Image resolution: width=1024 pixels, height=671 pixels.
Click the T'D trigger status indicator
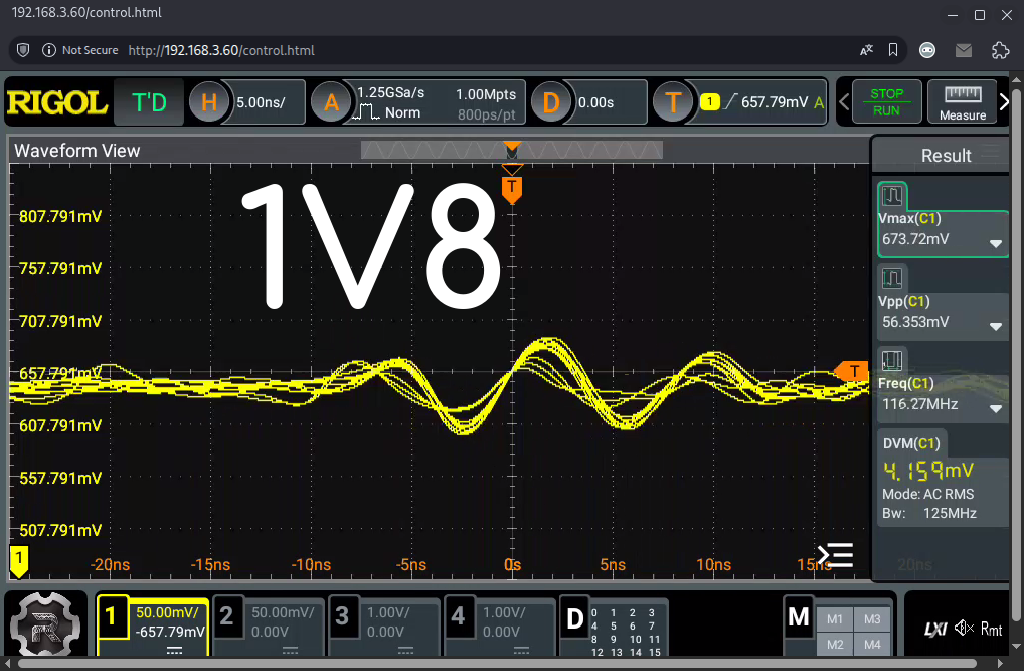[x=149, y=103]
